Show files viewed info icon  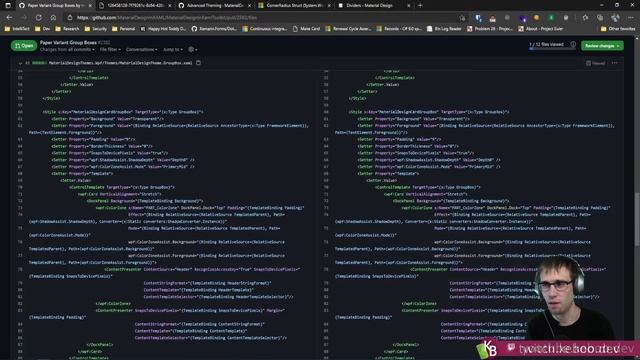[x=573, y=44]
